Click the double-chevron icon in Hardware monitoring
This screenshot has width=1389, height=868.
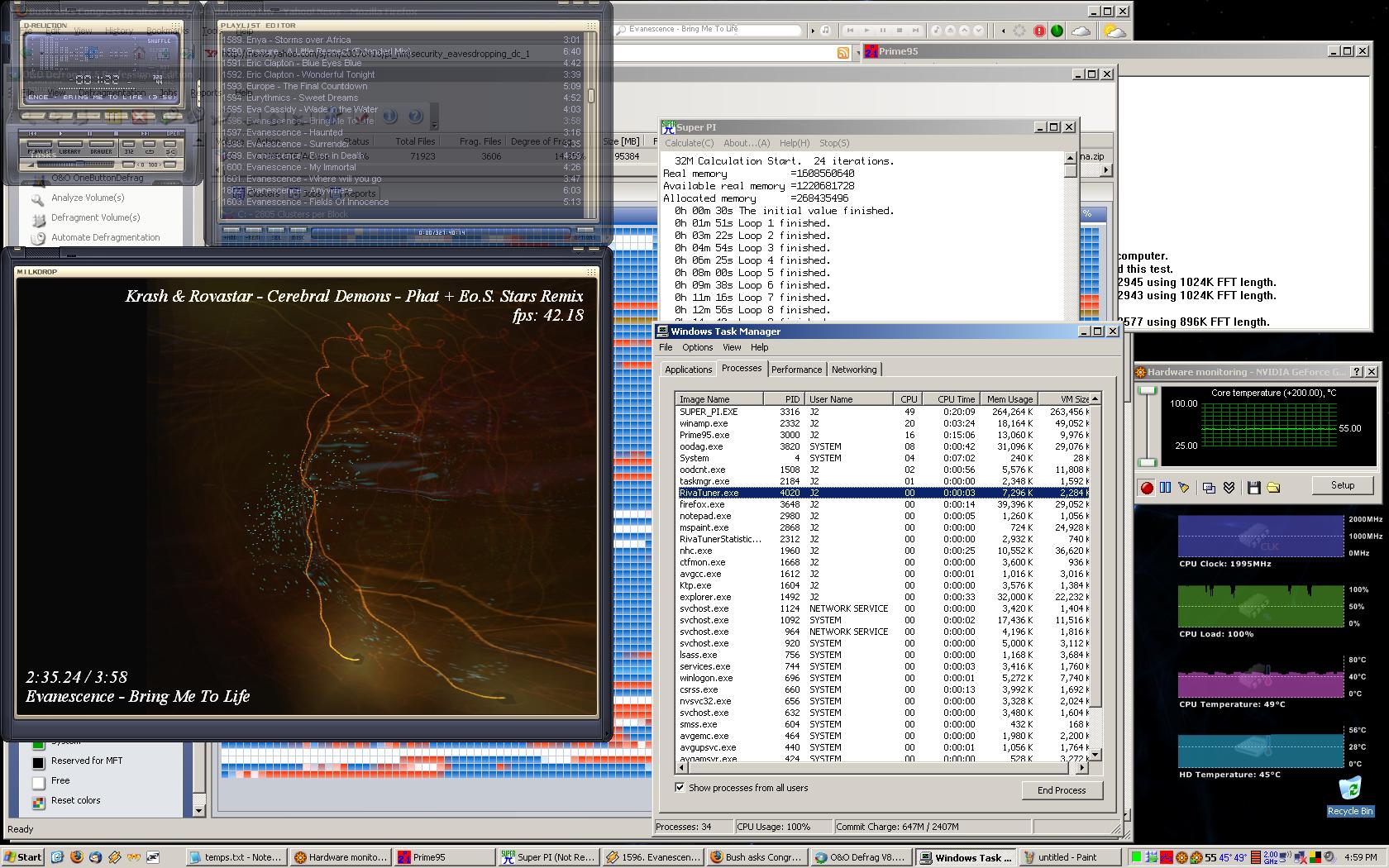(x=1229, y=488)
